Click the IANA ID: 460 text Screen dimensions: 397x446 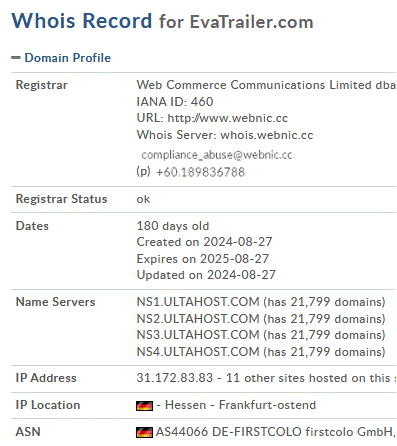point(175,102)
